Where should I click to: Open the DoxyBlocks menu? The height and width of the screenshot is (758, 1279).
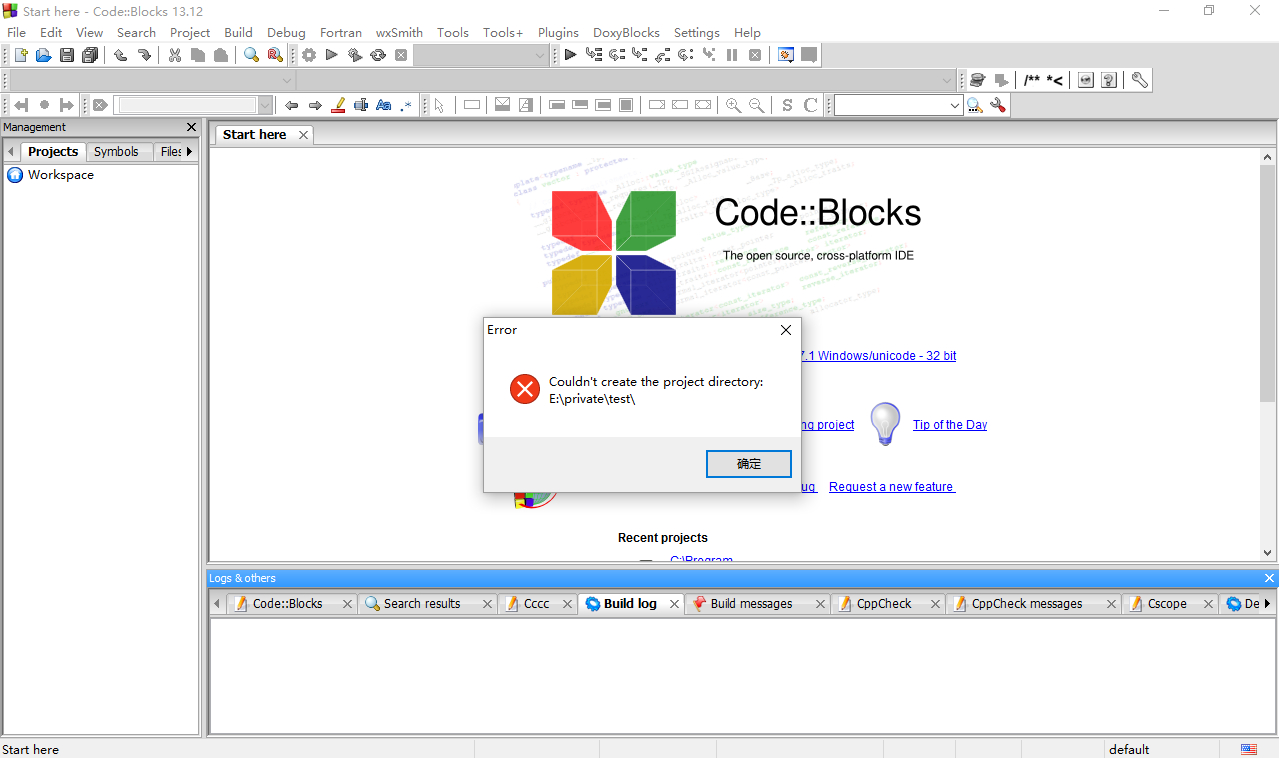click(x=626, y=32)
